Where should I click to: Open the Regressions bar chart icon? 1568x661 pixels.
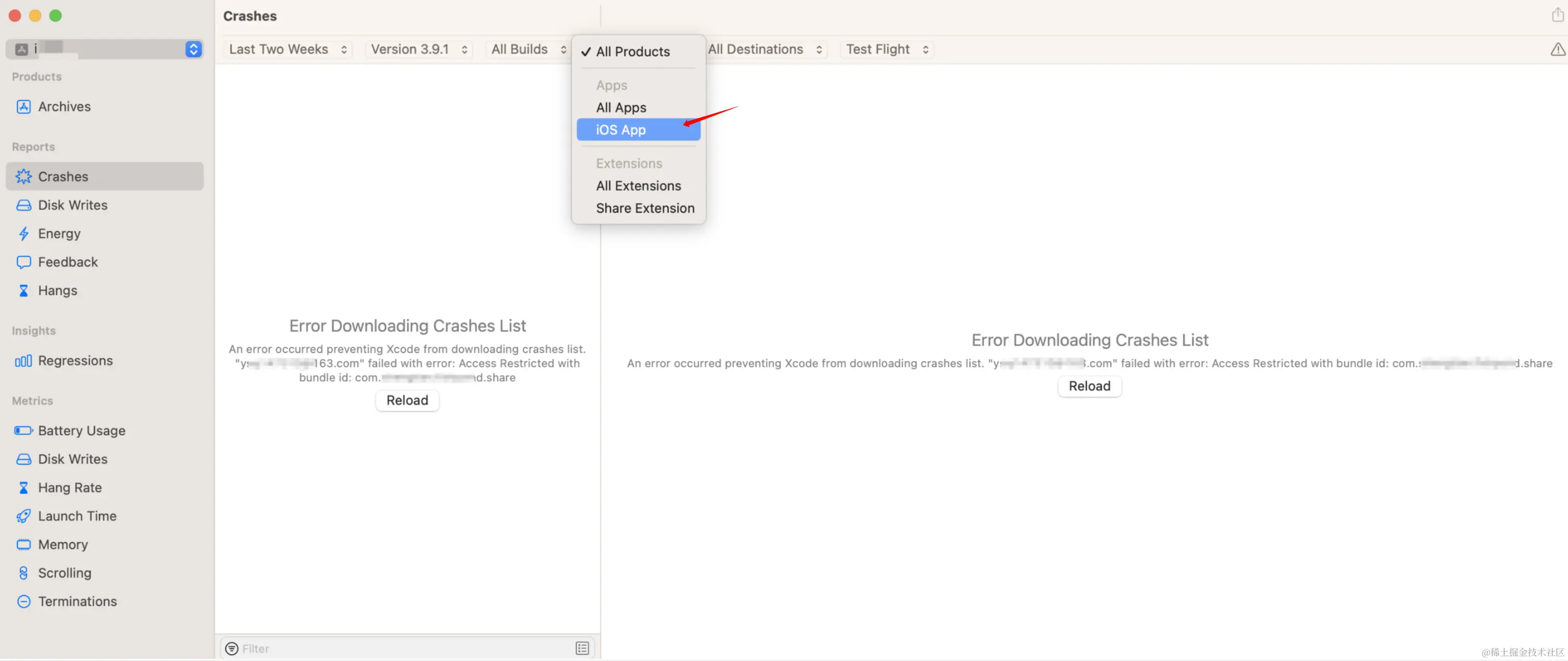[x=23, y=361]
